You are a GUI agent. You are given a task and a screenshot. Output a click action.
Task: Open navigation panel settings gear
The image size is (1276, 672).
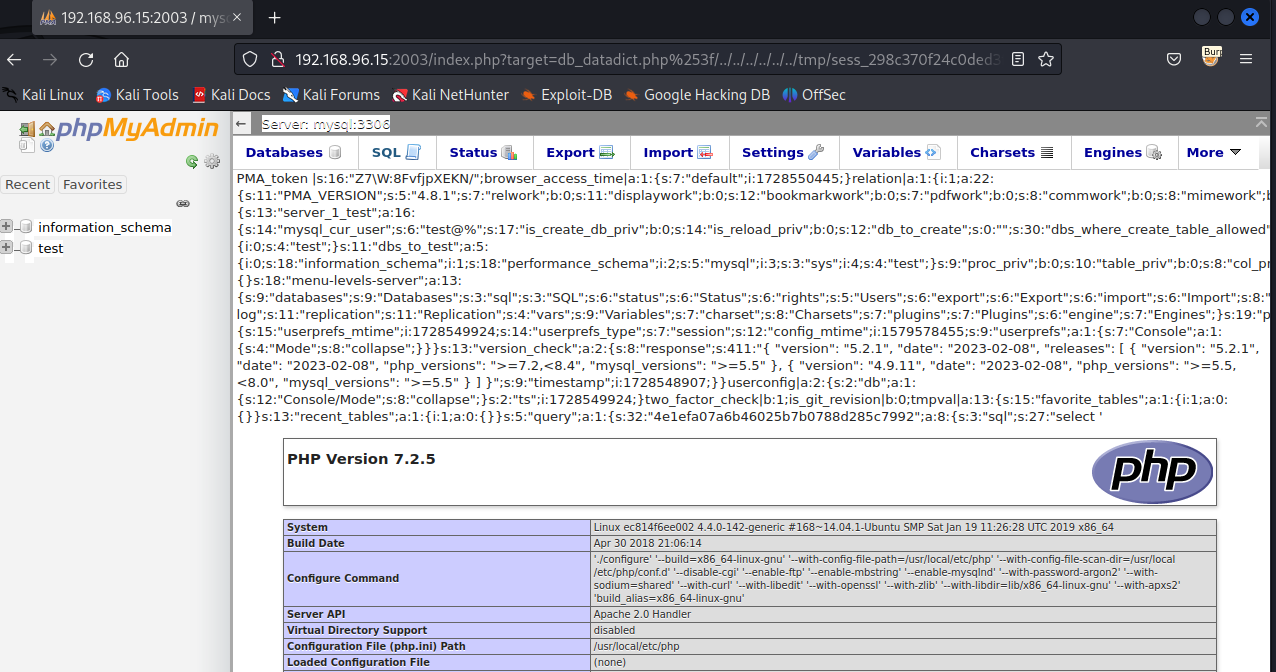point(212,161)
